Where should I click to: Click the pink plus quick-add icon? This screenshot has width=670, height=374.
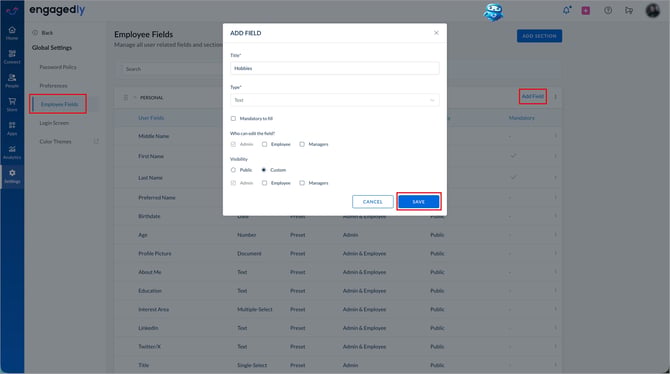coord(586,11)
